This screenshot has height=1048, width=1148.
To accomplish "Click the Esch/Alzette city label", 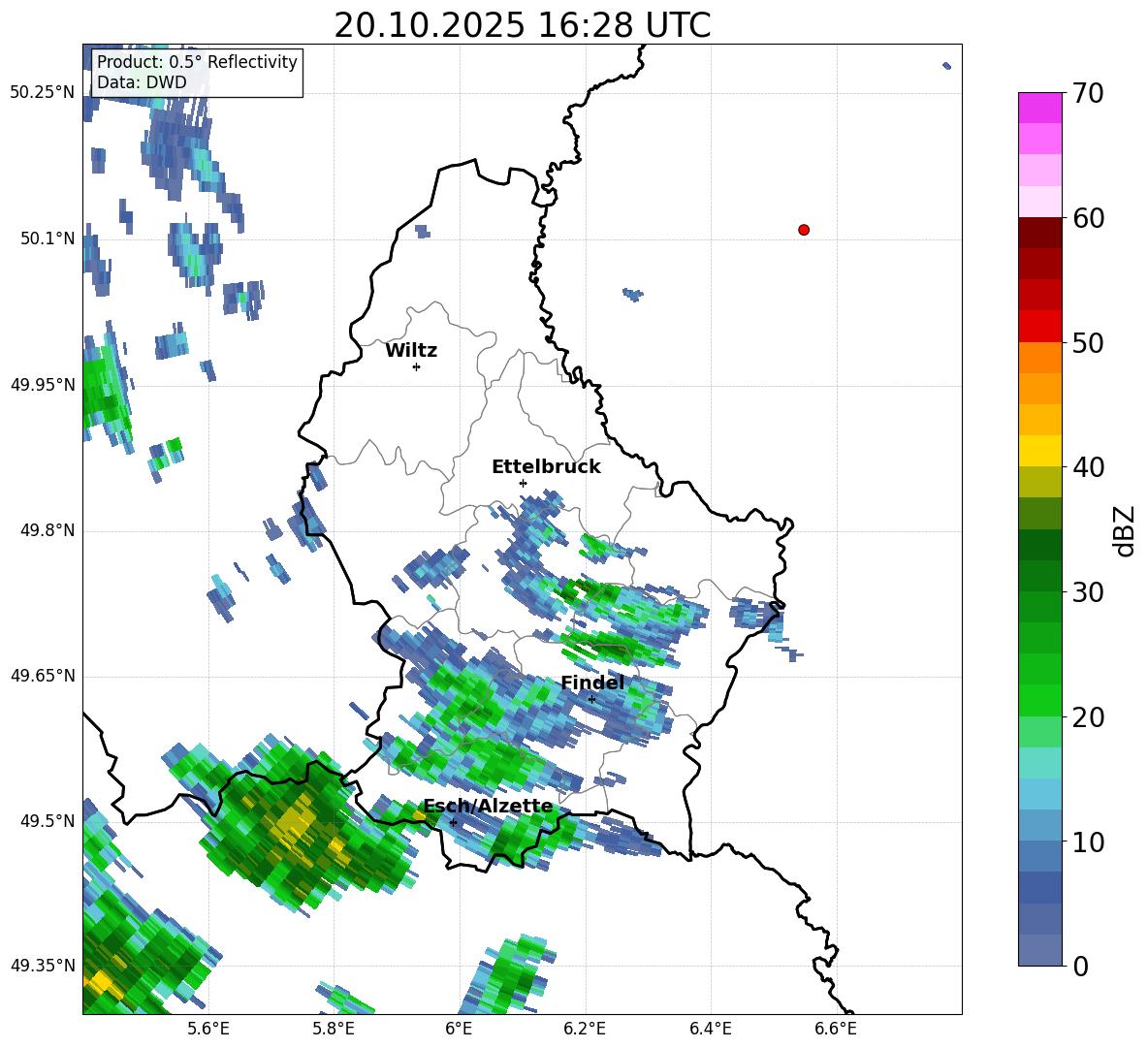I will (489, 807).
